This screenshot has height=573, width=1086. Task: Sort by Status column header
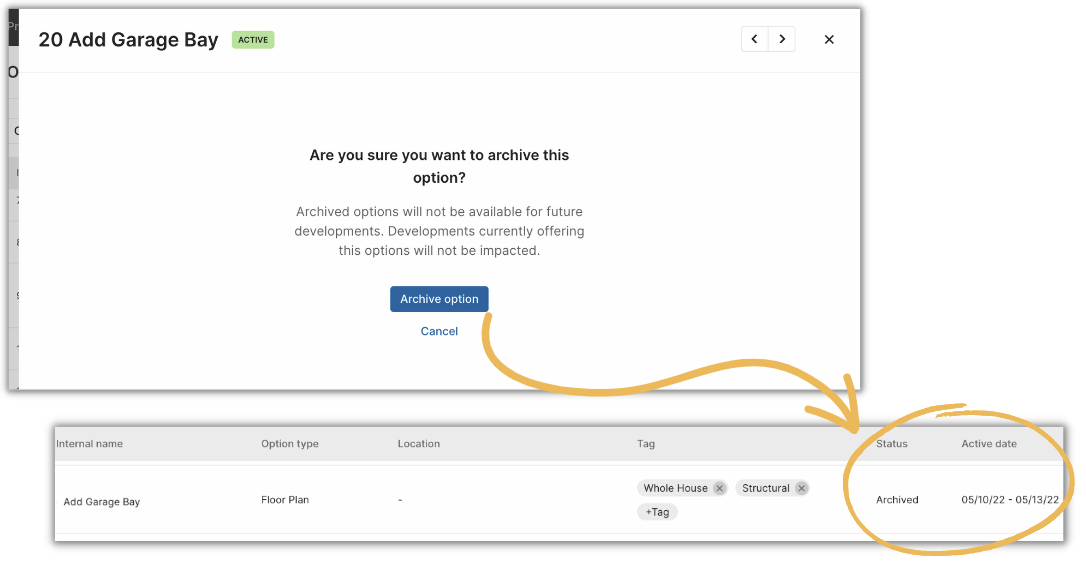pos(891,443)
